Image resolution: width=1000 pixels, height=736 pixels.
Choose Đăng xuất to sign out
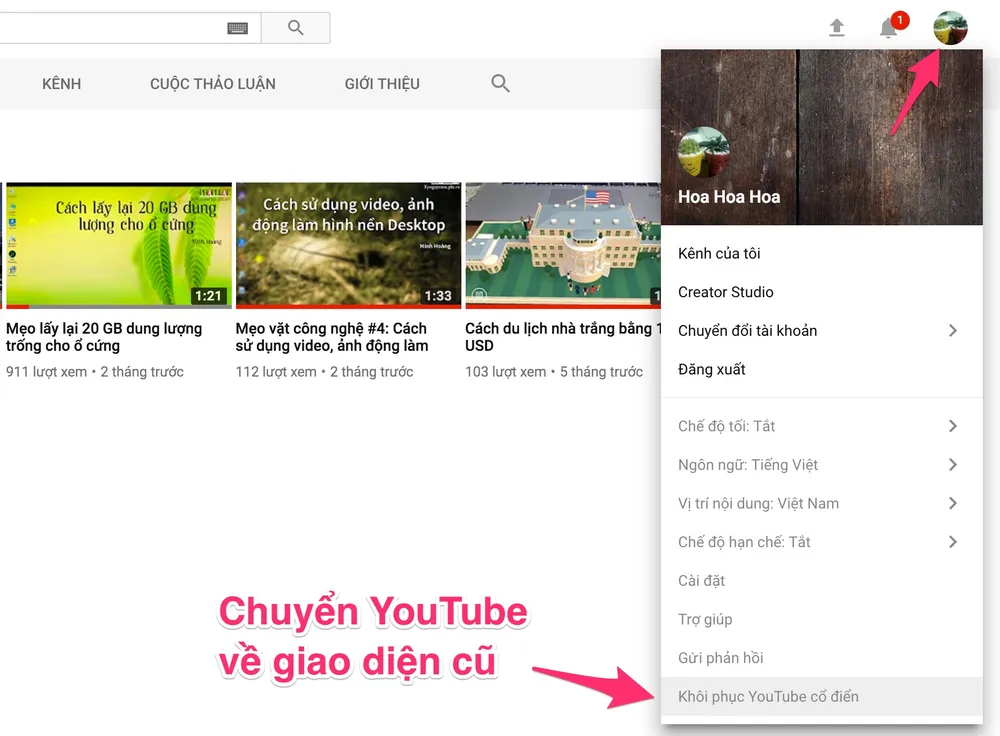(x=821, y=369)
